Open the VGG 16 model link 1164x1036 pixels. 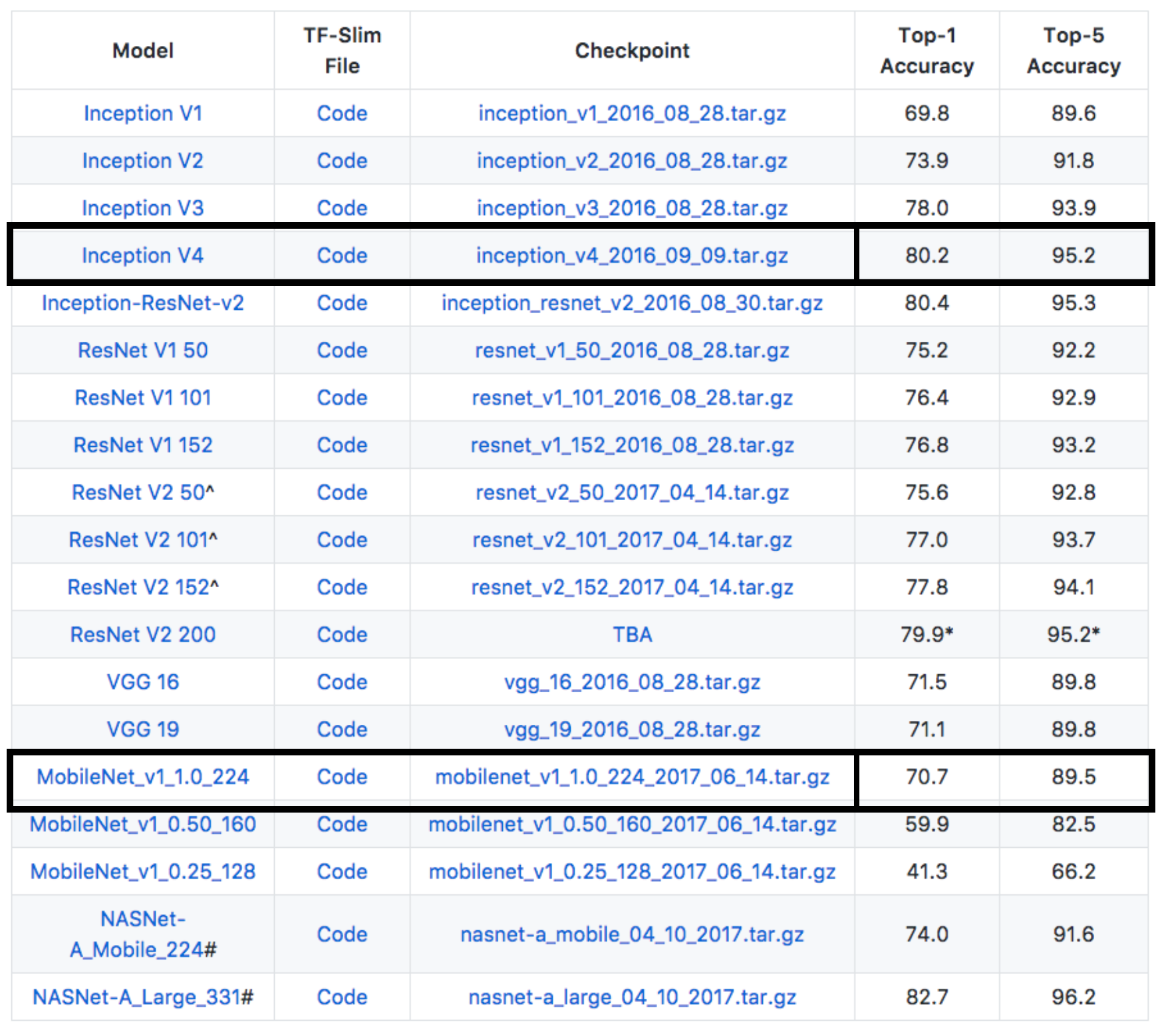point(143,682)
